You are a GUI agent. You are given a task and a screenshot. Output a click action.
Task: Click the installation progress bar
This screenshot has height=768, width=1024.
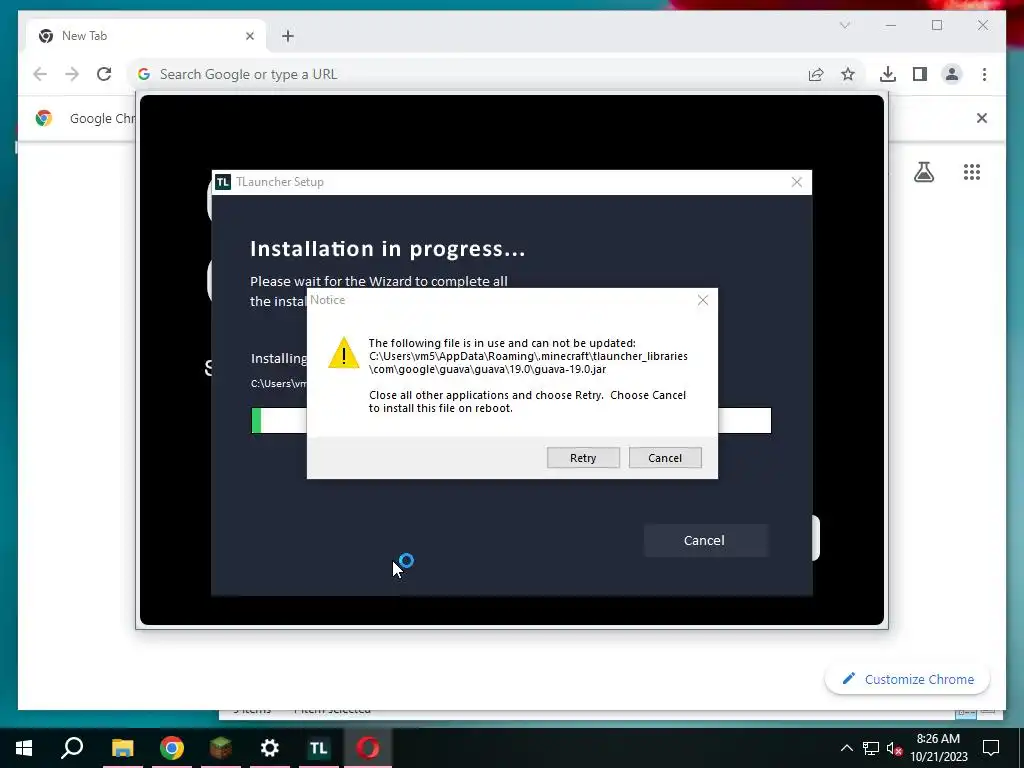pyautogui.click(x=511, y=421)
